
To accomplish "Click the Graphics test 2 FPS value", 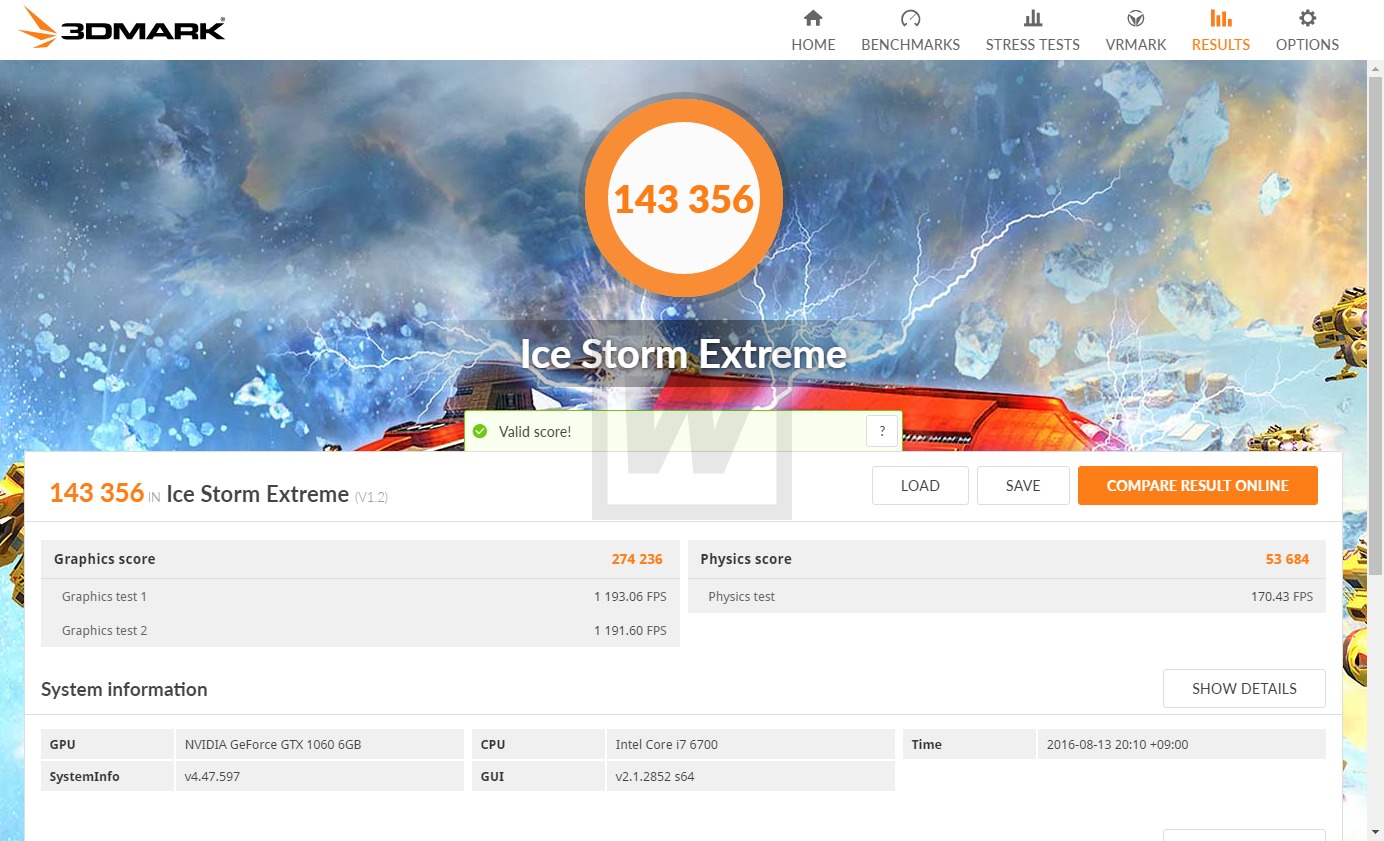I will pyautogui.click(x=630, y=631).
